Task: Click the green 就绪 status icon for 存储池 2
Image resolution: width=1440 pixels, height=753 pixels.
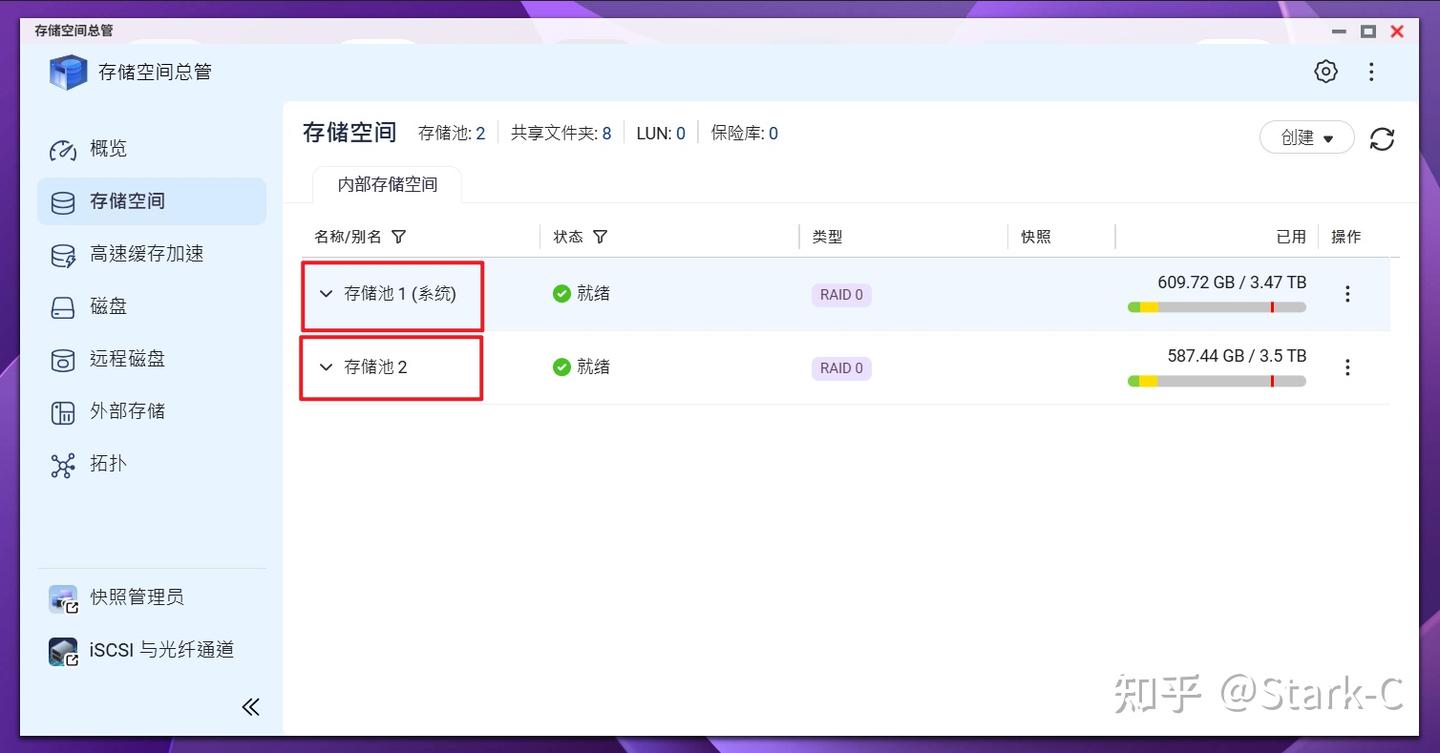Action: 562,368
